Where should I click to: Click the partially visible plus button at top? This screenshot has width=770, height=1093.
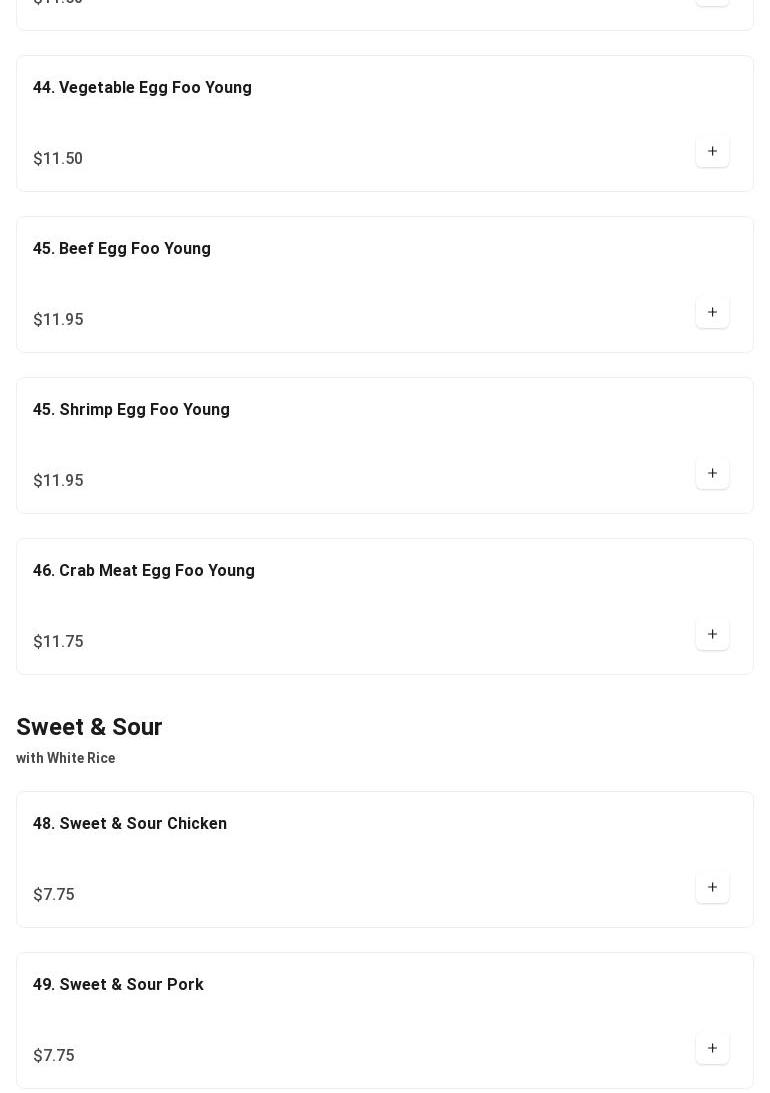tap(712, 2)
